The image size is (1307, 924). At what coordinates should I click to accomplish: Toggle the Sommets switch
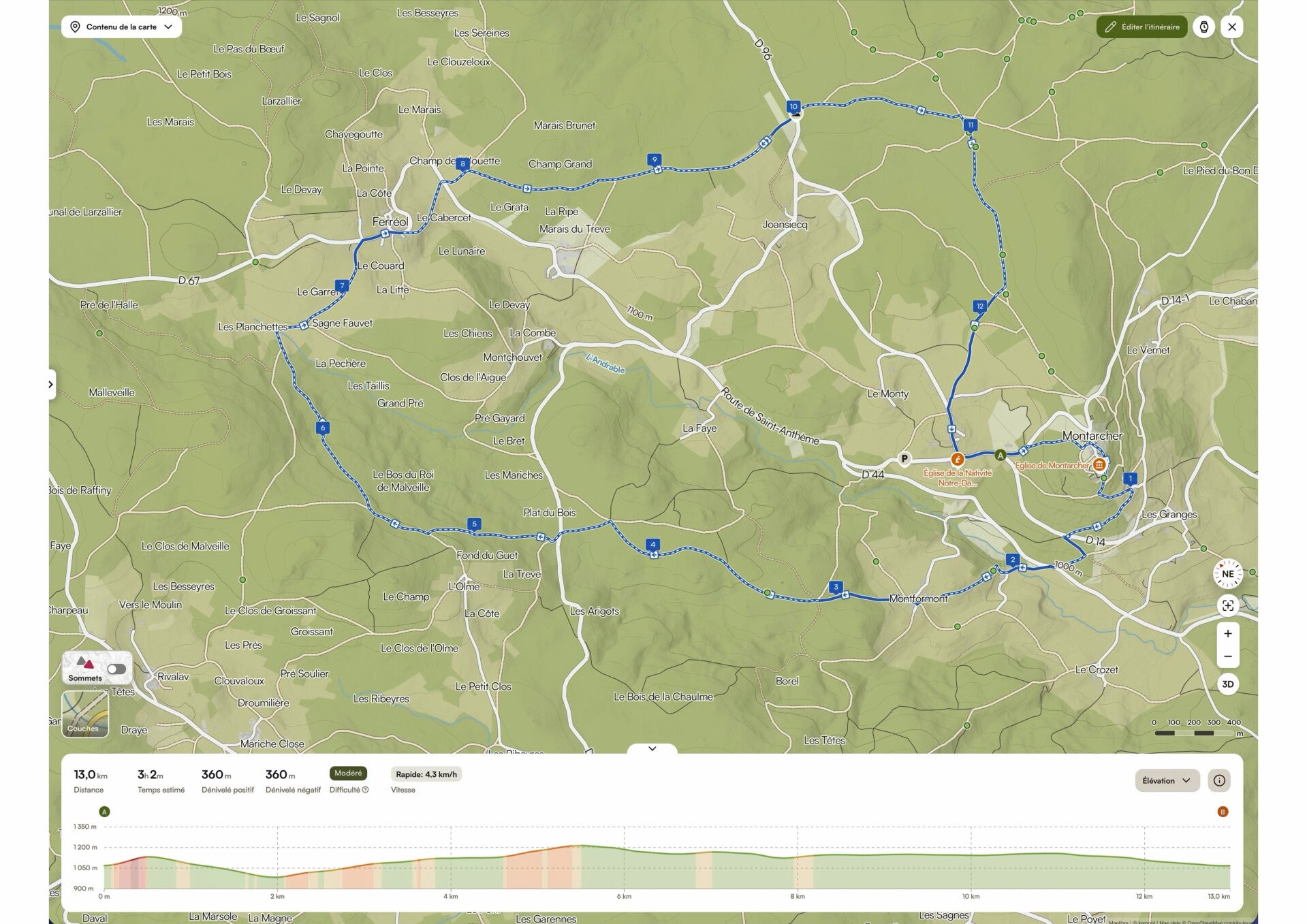tap(116, 669)
